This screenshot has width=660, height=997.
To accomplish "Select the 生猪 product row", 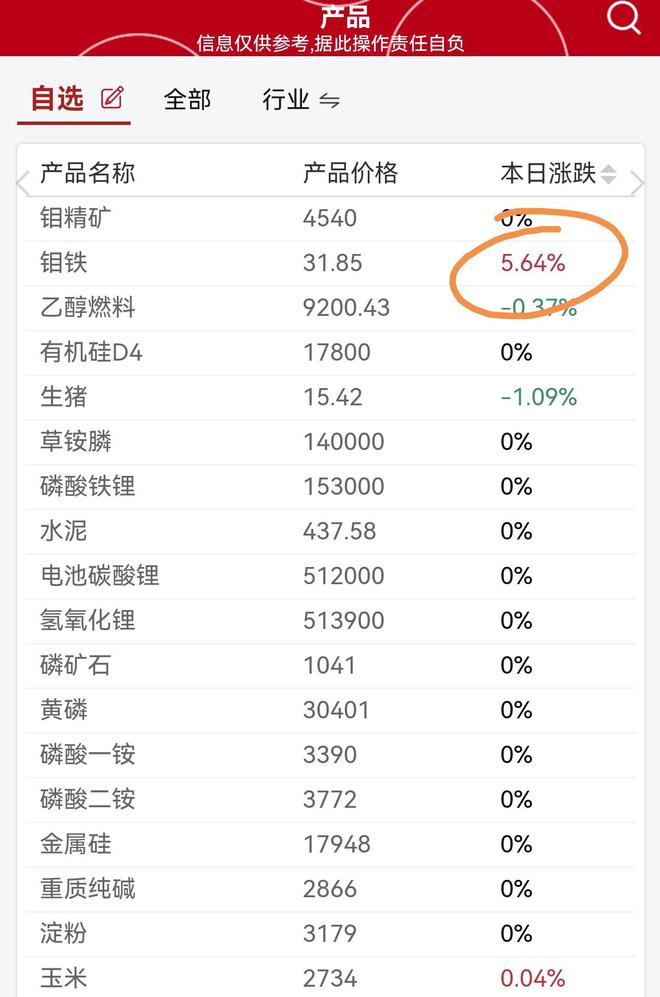I will pos(331,397).
